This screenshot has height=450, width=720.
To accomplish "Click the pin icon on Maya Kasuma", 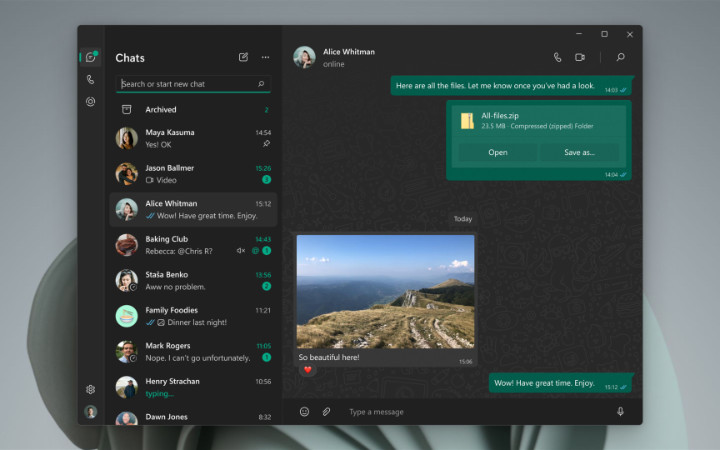I will point(266,144).
